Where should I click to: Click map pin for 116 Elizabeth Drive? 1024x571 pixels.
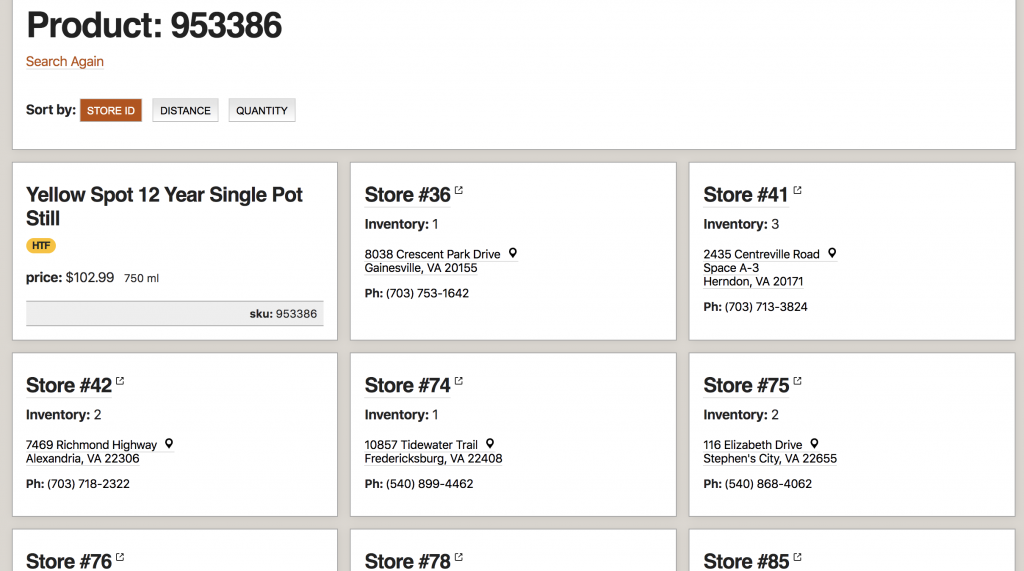[x=815, y=443]
